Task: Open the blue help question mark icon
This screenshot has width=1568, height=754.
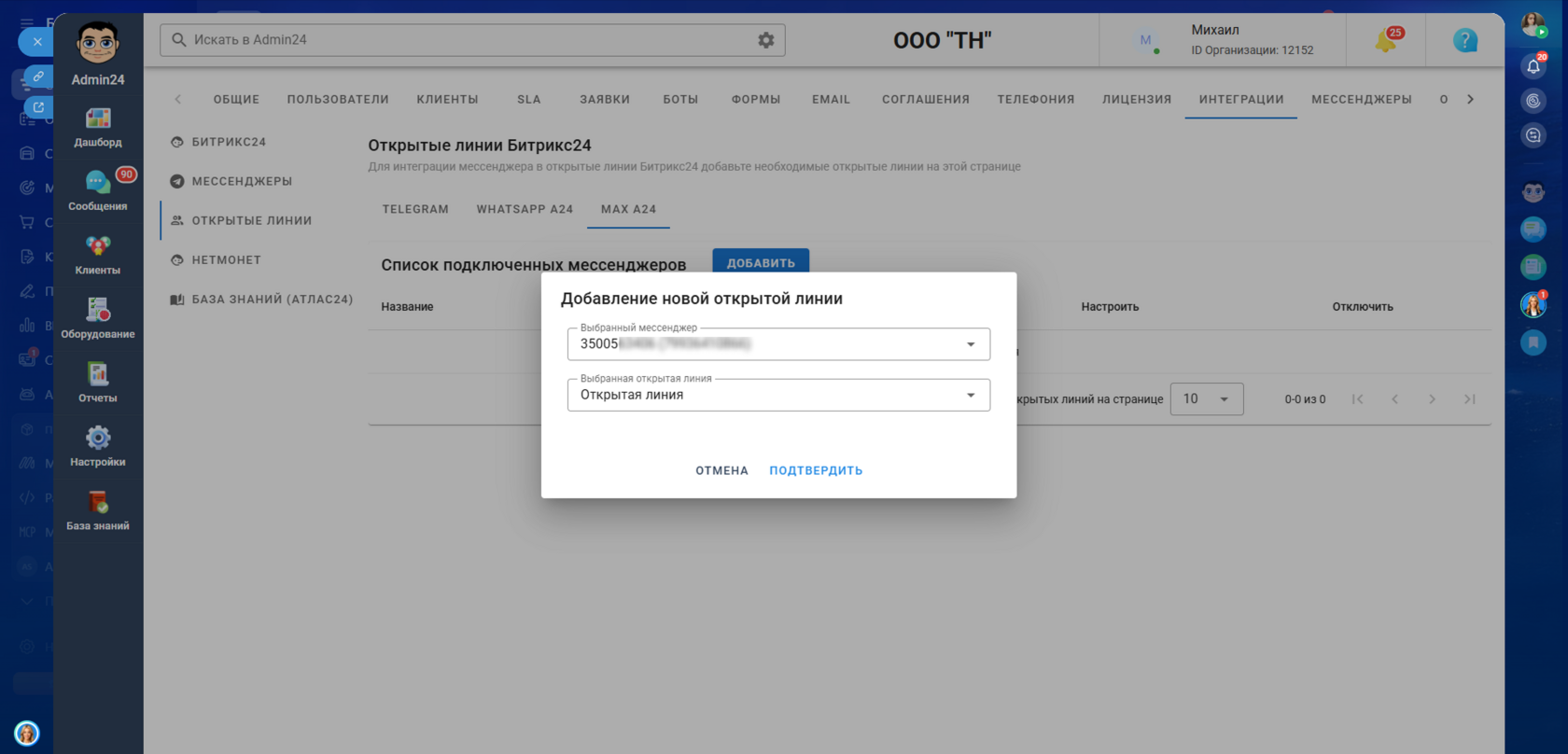Action: point(1465,40)
